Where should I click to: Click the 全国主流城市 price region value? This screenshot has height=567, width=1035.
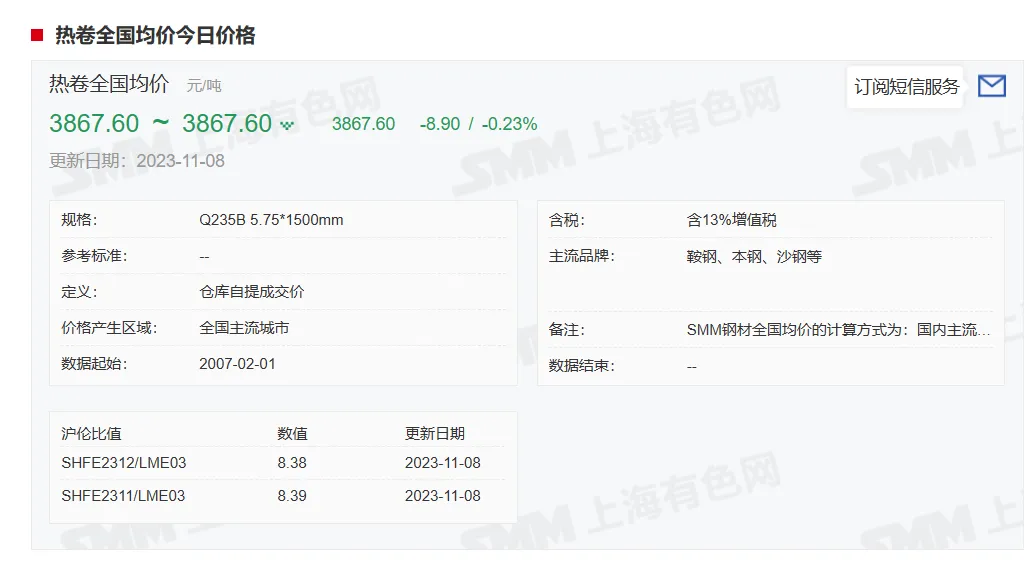(x=244, y=328)
